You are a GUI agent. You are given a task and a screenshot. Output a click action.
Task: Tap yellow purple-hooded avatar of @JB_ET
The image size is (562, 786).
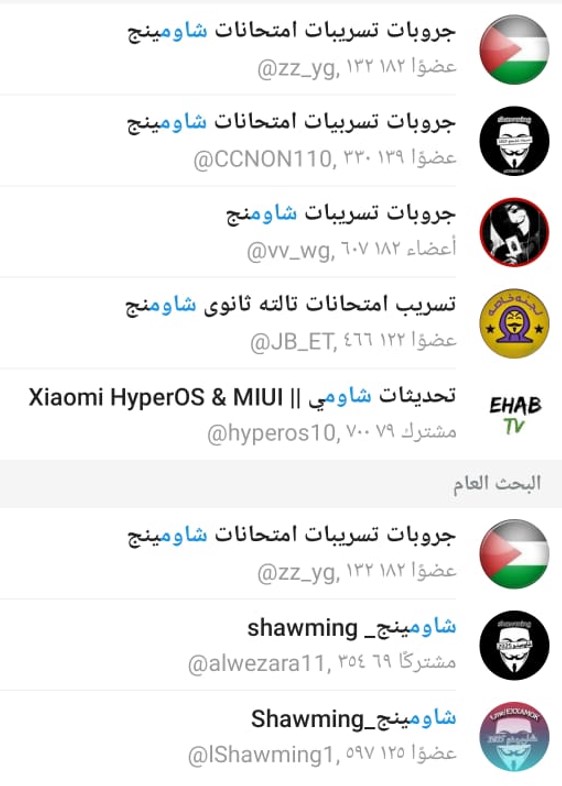point(514,323)
